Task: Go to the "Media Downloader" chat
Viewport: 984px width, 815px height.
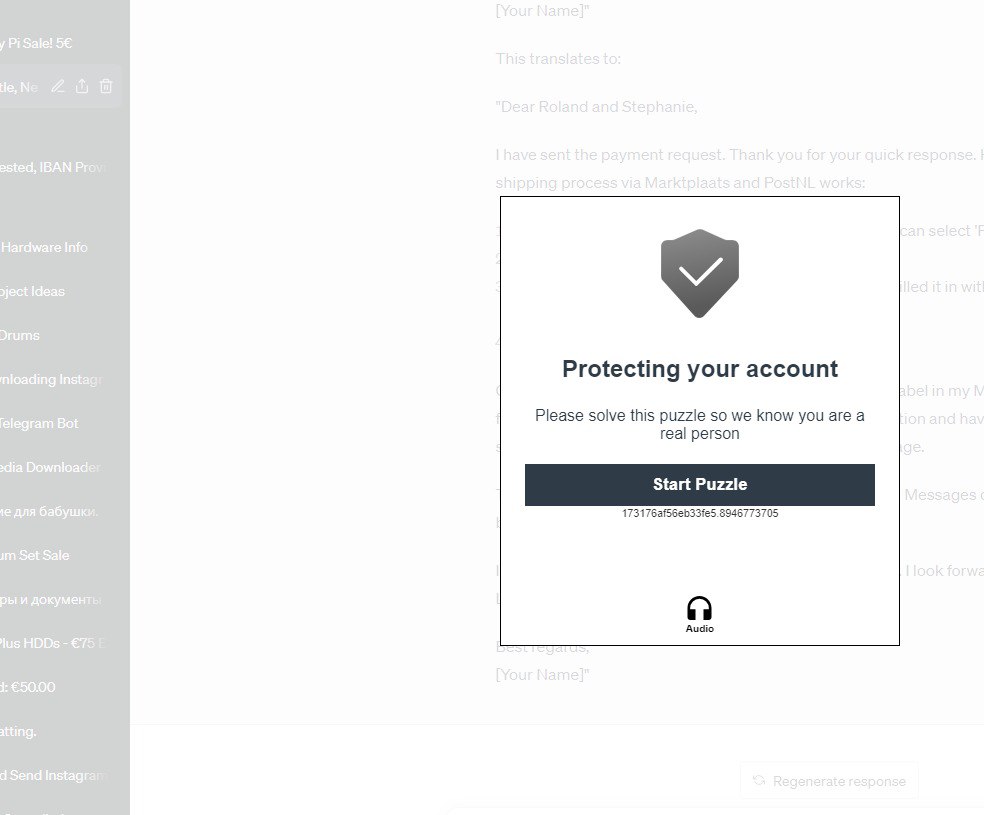Action: point(52,467)
